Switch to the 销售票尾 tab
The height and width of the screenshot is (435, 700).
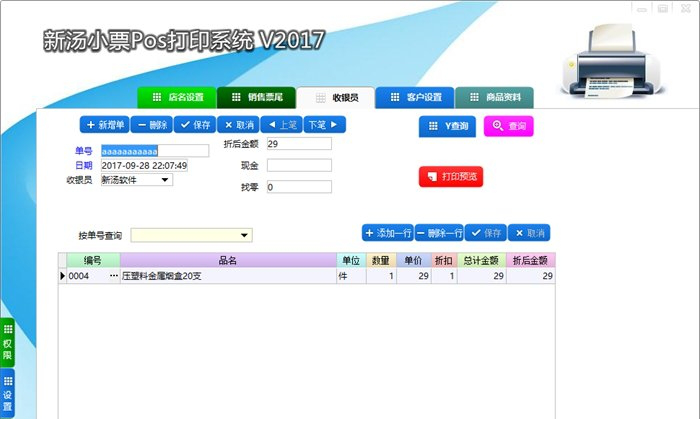(256, 97)
